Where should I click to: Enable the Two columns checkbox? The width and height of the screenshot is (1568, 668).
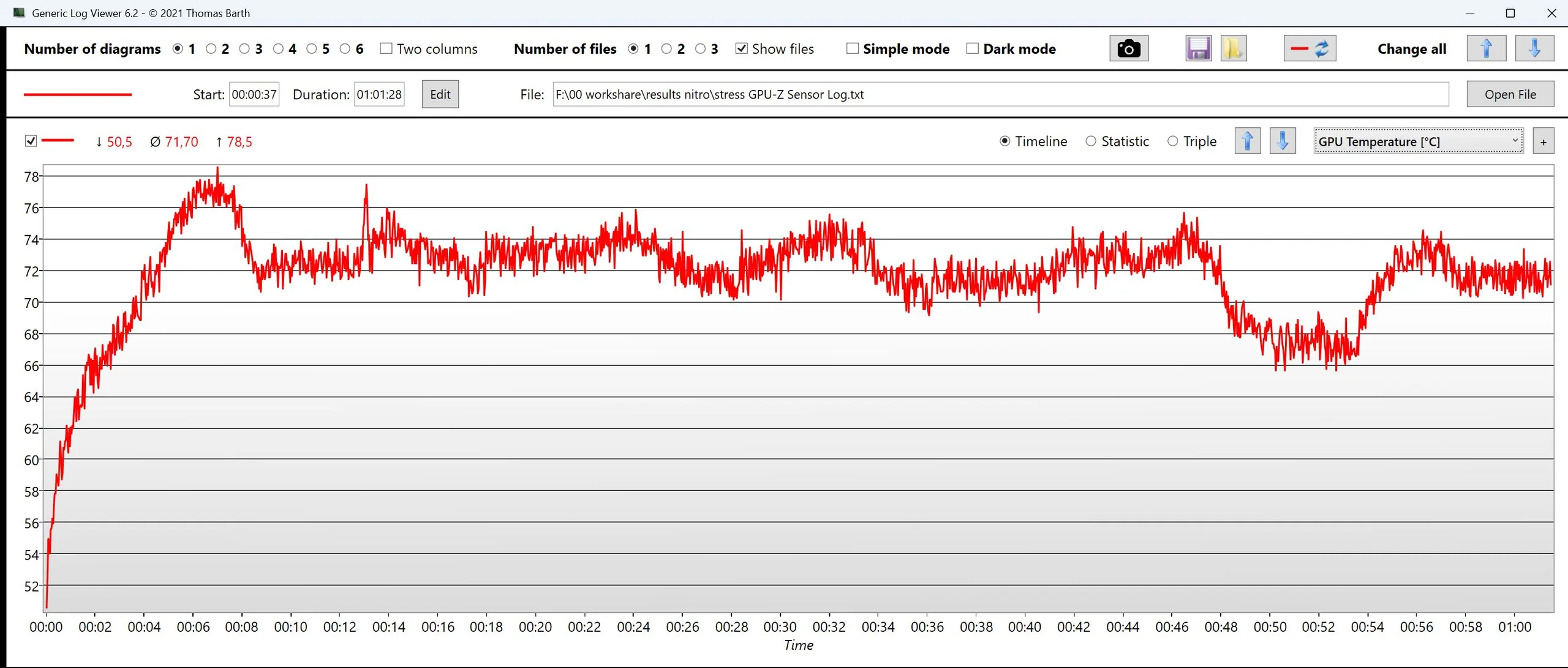386,48
